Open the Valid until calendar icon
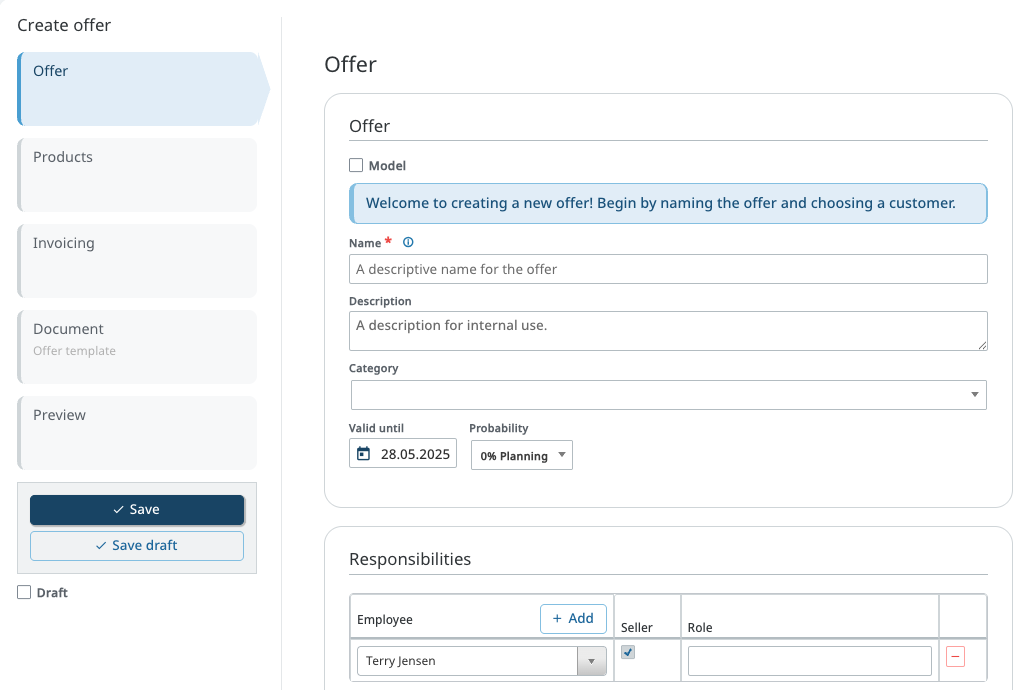Viewport: 1019px width, 690px height. [363, 454]
